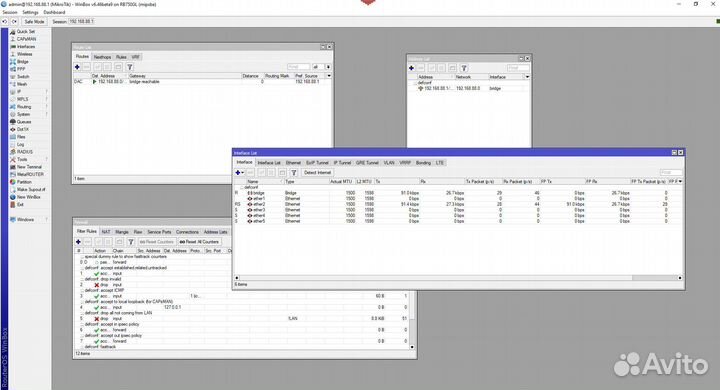
Task: Click the comment icon in Interface List toolbar
Action: tap(282, 173)
